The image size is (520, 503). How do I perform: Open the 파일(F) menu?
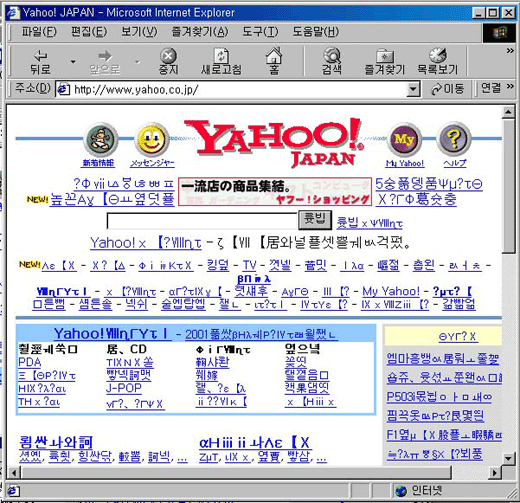[39, 32]
